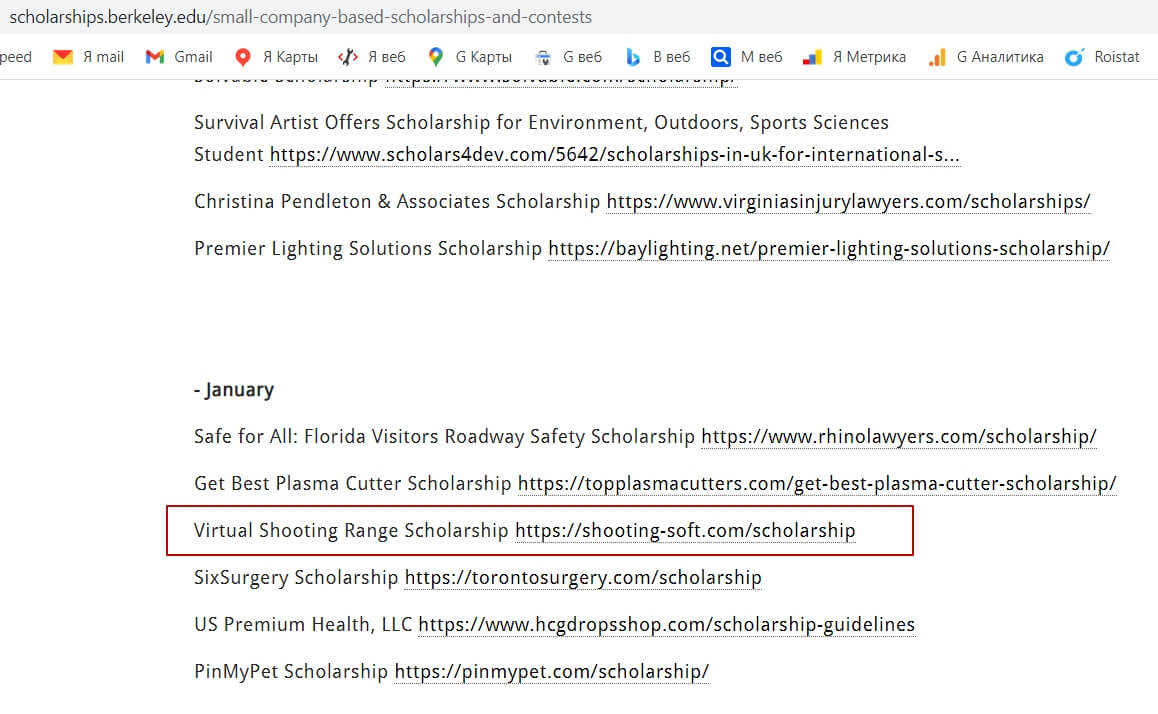Visit the torontosurgery.com scholarship link
Image resolution: width=1158 pixels, height=714 pixels.
pos(582,578)
